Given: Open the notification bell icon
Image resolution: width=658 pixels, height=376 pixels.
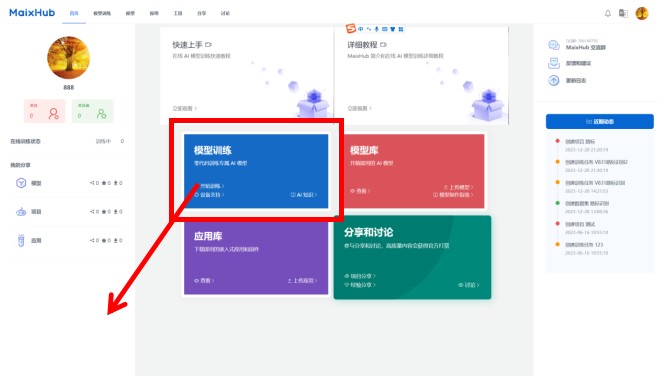Looking at the screenshot, I should point(608,13).
